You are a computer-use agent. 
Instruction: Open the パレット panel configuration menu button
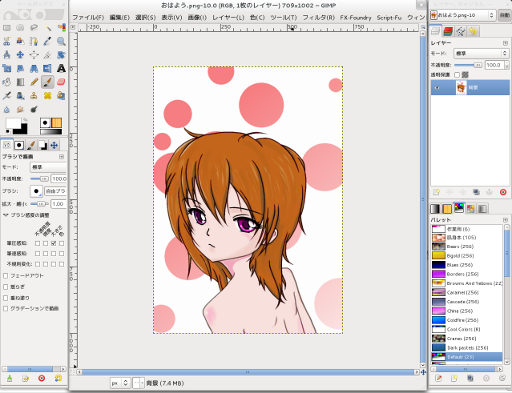point(505,220)
